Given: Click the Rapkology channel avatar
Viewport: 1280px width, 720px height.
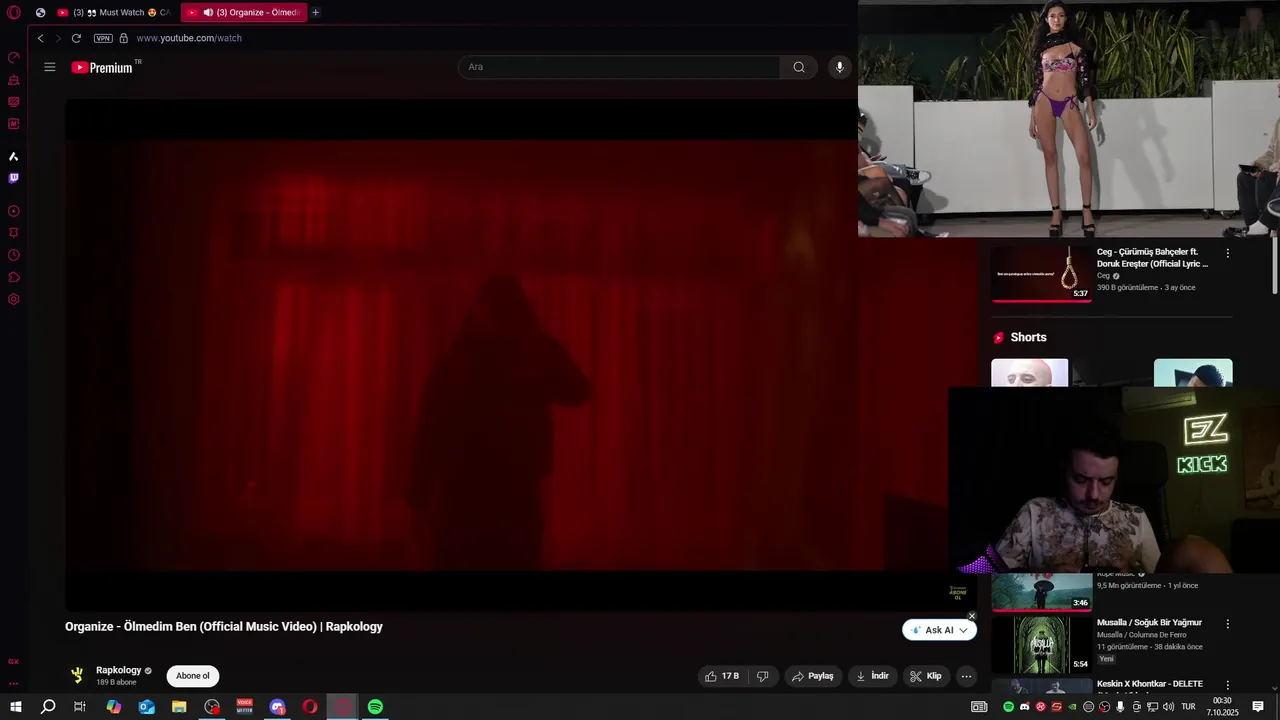Looking at the screenshot, I should (x=77, y=675).
